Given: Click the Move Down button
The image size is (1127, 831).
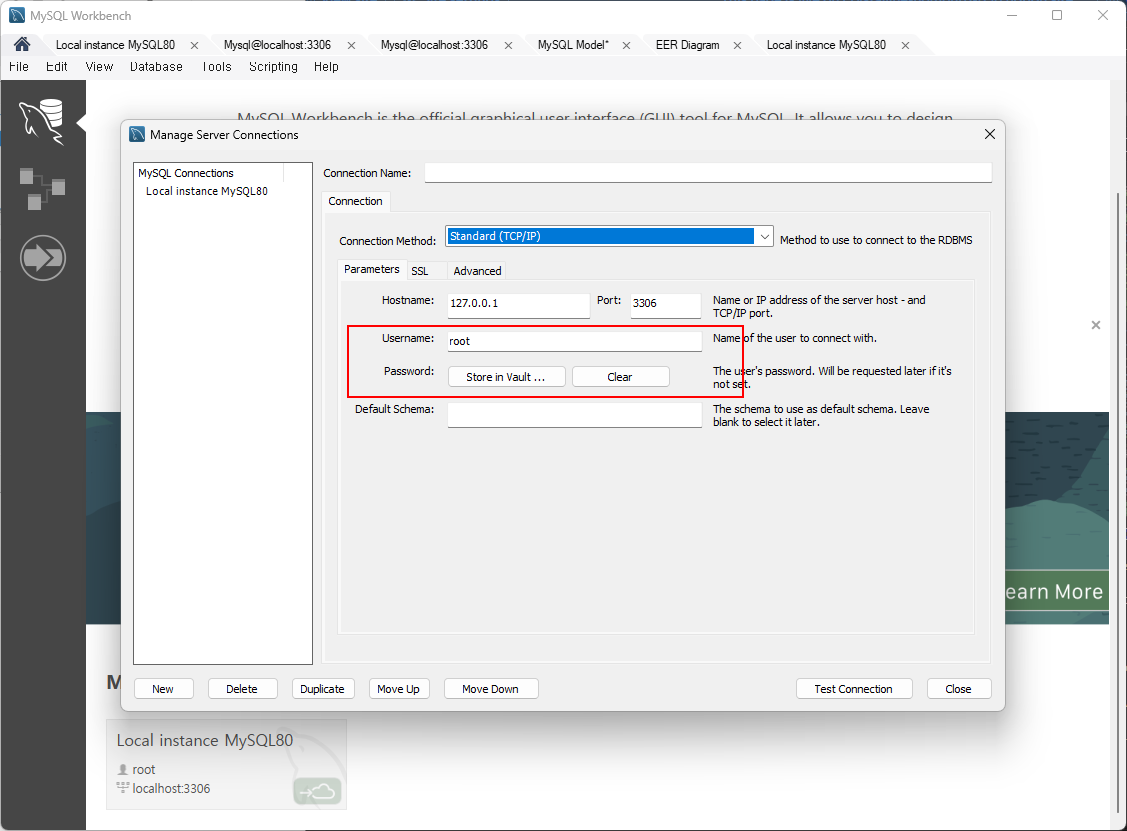Looking at the screenshot, I should click(x=490, y=689).
